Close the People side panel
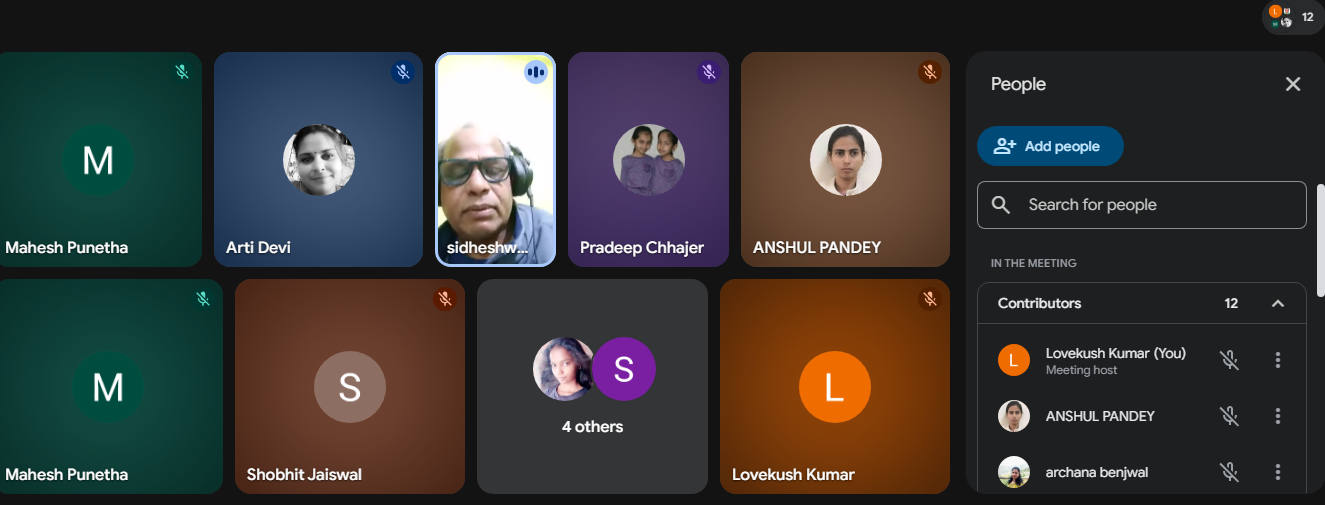 tap(1293, 84)
